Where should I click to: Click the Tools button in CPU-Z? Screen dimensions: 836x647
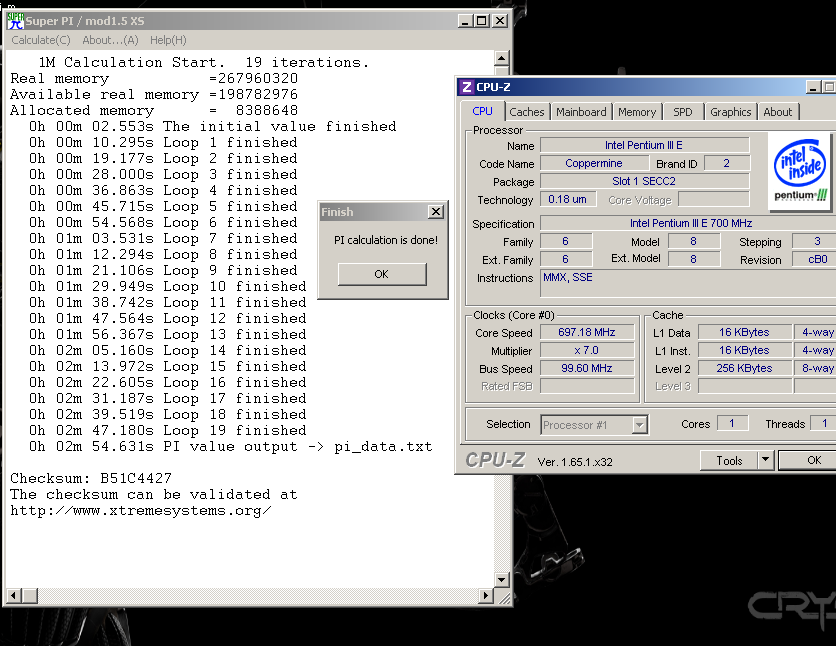pyautogui.click(x=729, y=460)
